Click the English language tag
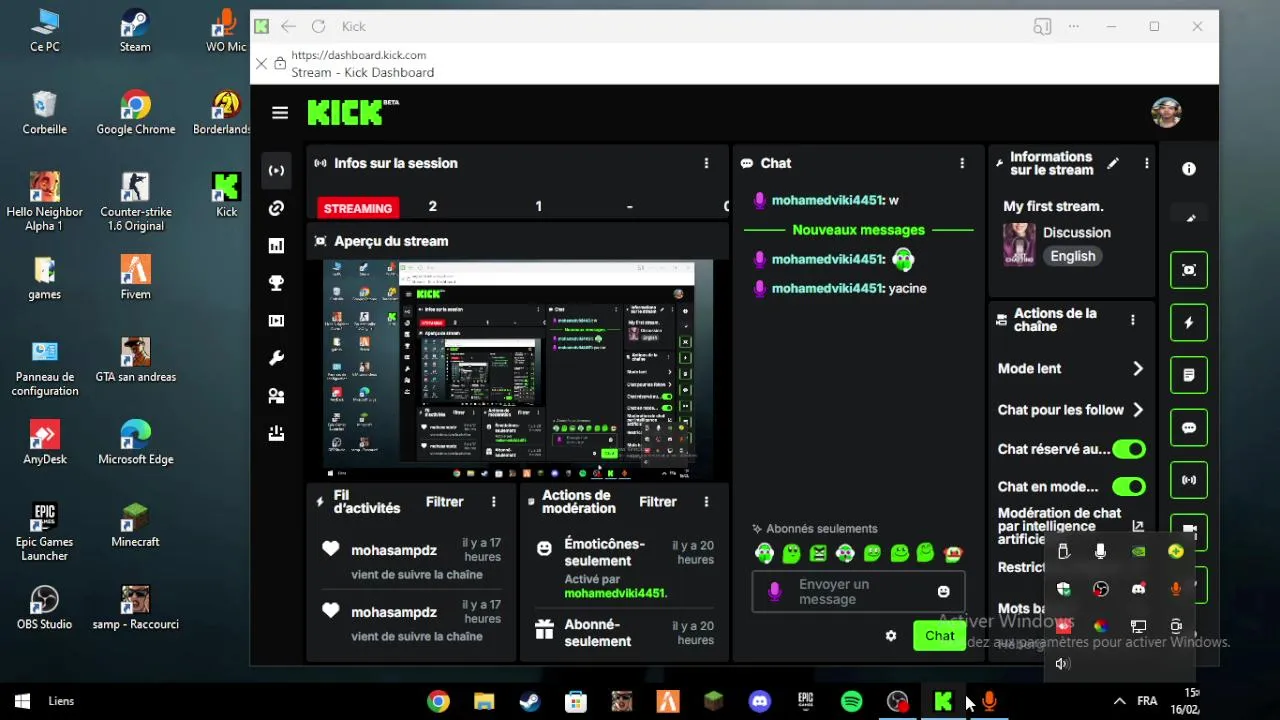Screen dimensions: 1280x720 [x=1073, y=256]
